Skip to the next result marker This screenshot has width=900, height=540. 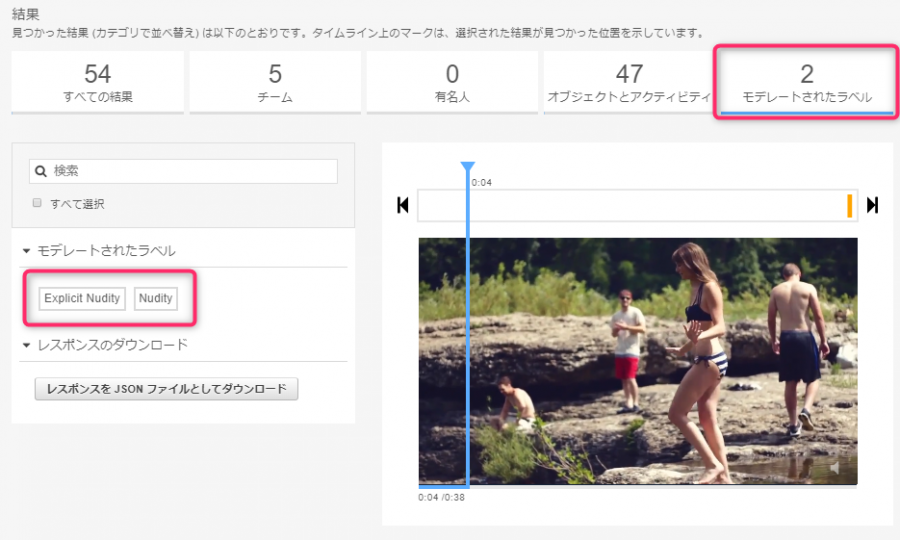point(872,205)
